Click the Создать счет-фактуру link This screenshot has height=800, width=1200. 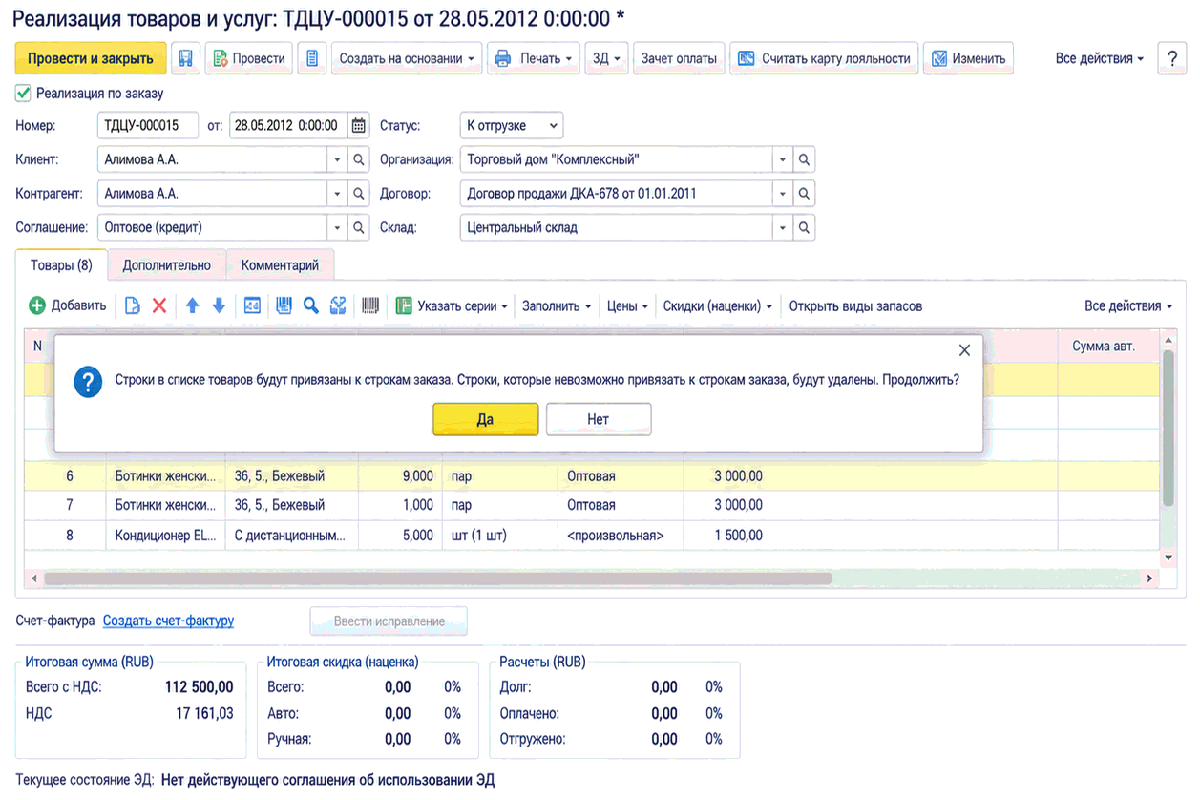(168, 620)
